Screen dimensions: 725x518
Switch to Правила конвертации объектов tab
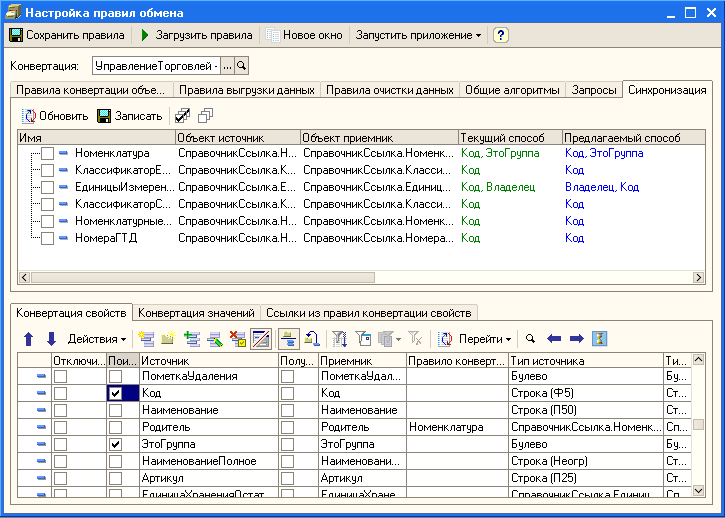tap(91, 90)
